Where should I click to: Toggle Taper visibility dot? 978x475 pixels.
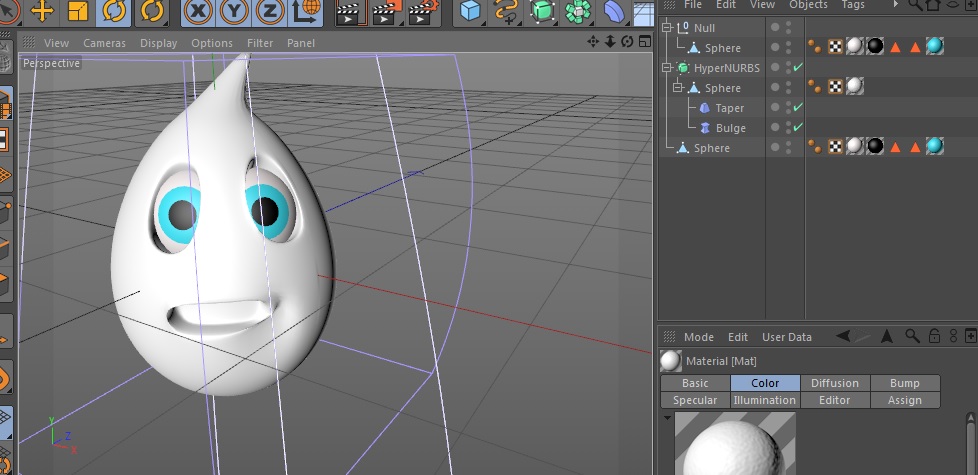775,107
